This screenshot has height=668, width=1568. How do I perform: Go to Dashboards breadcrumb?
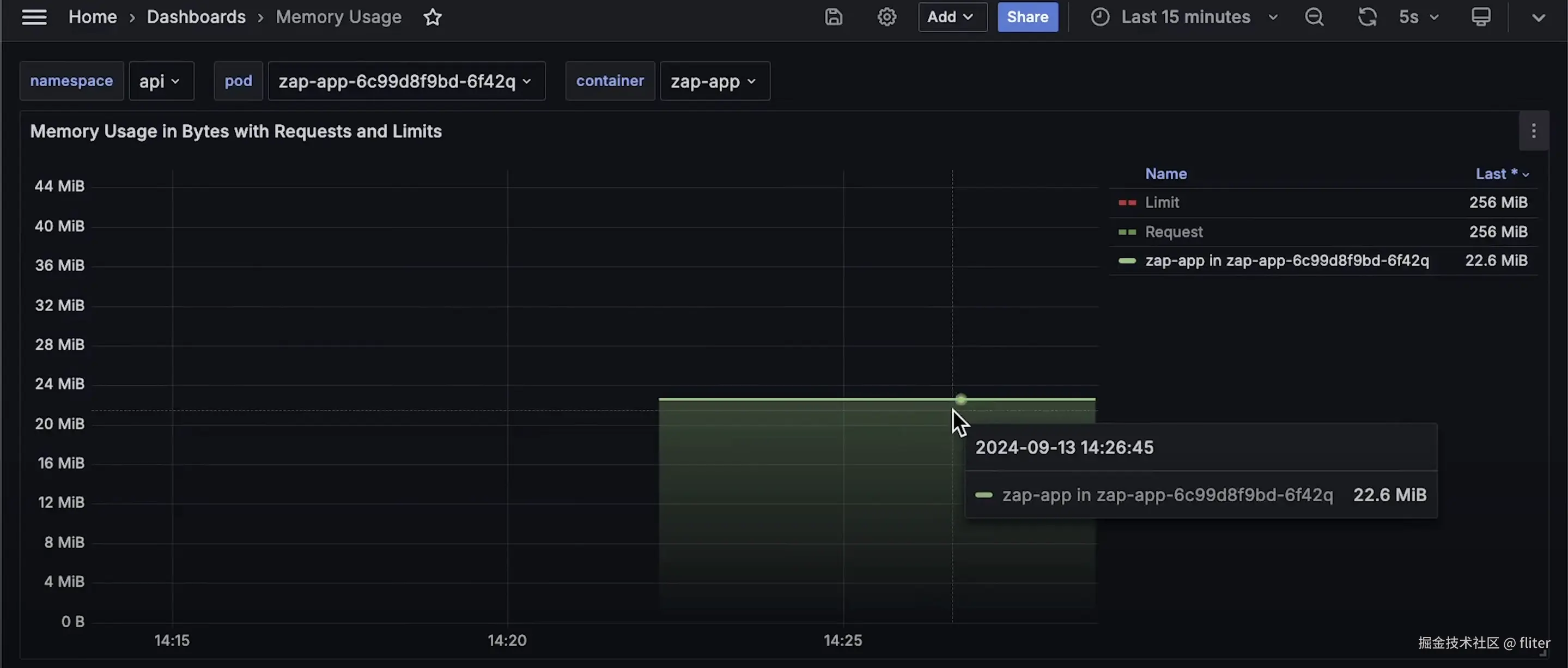click(196, 17)
